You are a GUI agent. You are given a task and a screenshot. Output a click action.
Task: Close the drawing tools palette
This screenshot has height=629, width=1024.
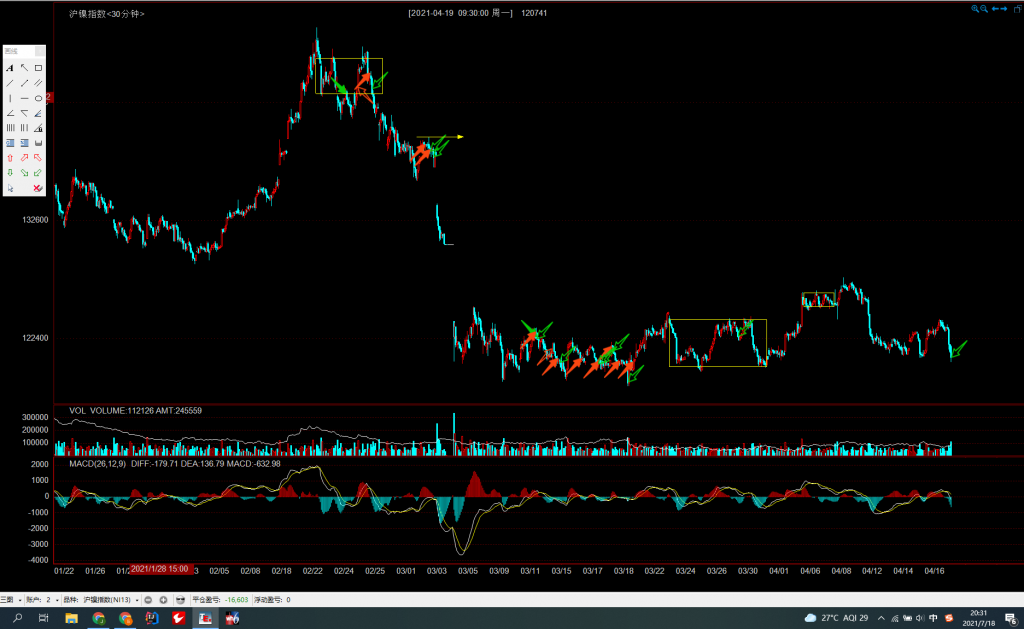[x=40, y=51]
